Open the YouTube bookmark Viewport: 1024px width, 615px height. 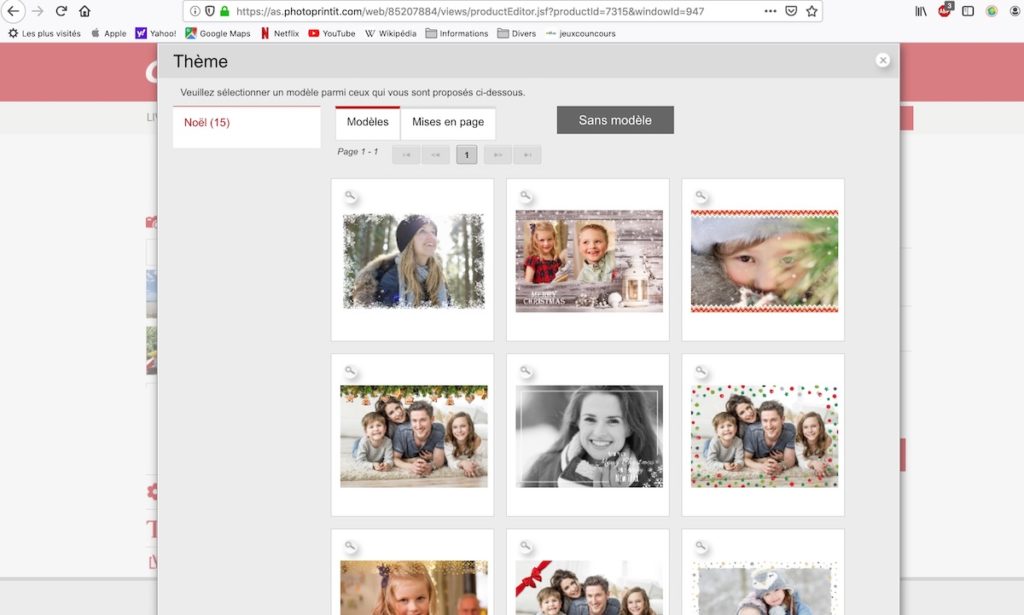coord(332,33)
